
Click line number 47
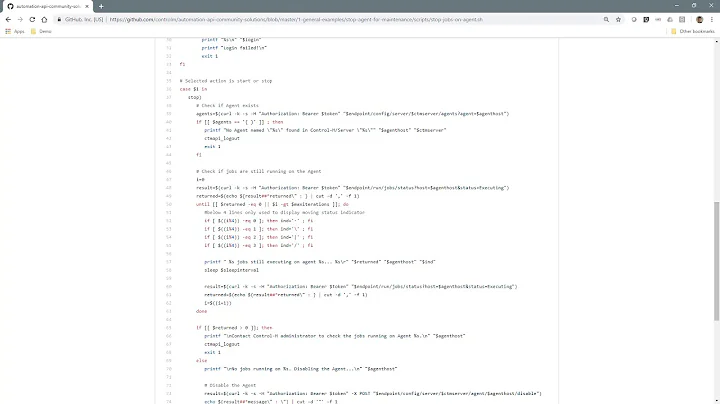[169, 180]
